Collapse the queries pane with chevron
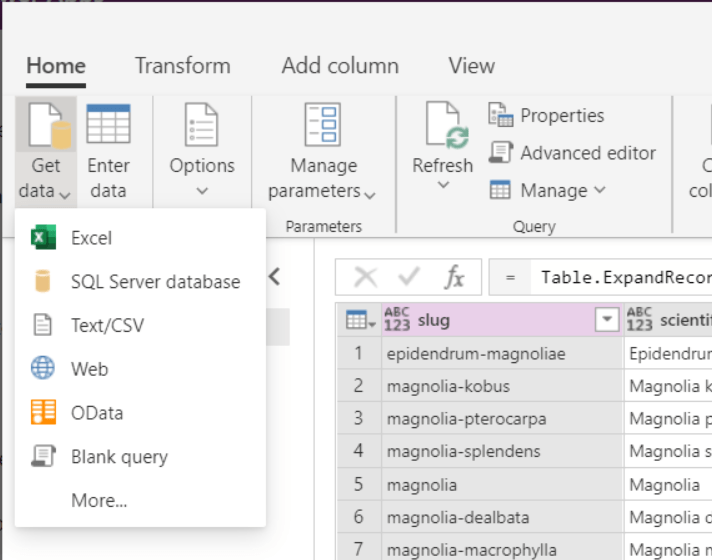Screen dimensions: 712x560 pos(275,277)
